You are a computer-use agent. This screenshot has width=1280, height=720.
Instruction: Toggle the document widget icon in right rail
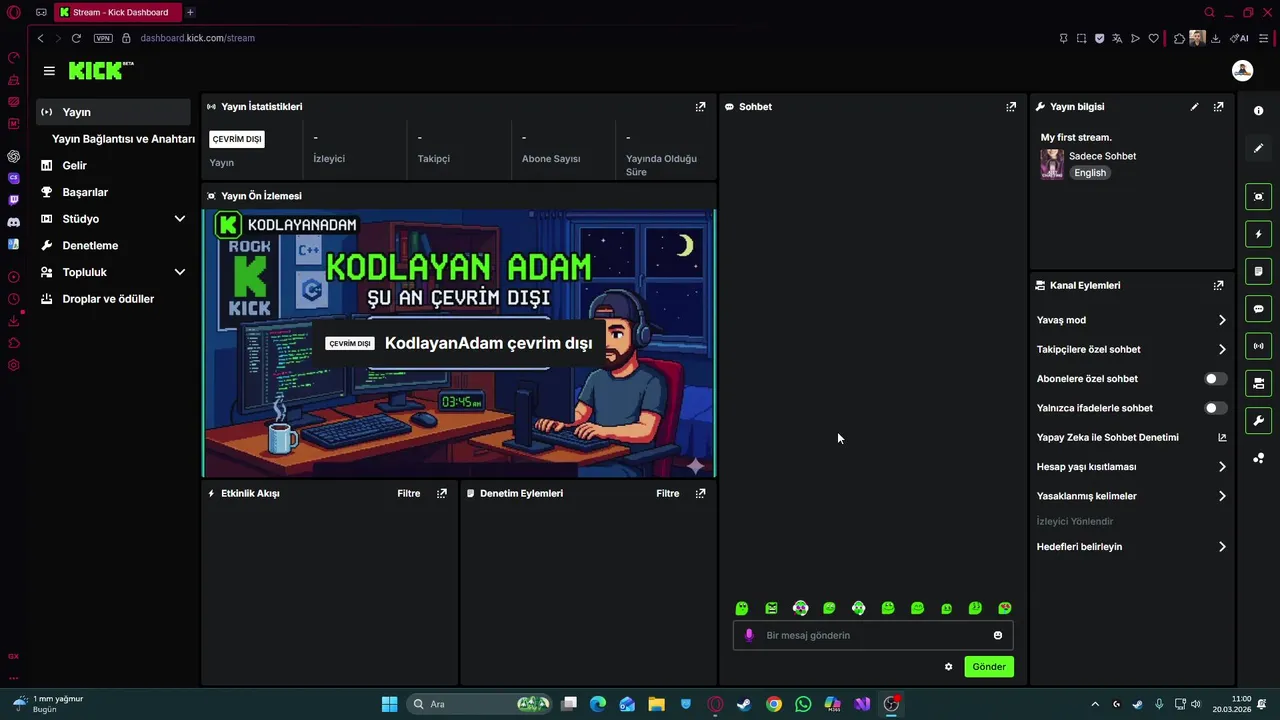click(x=1258, y=271)
